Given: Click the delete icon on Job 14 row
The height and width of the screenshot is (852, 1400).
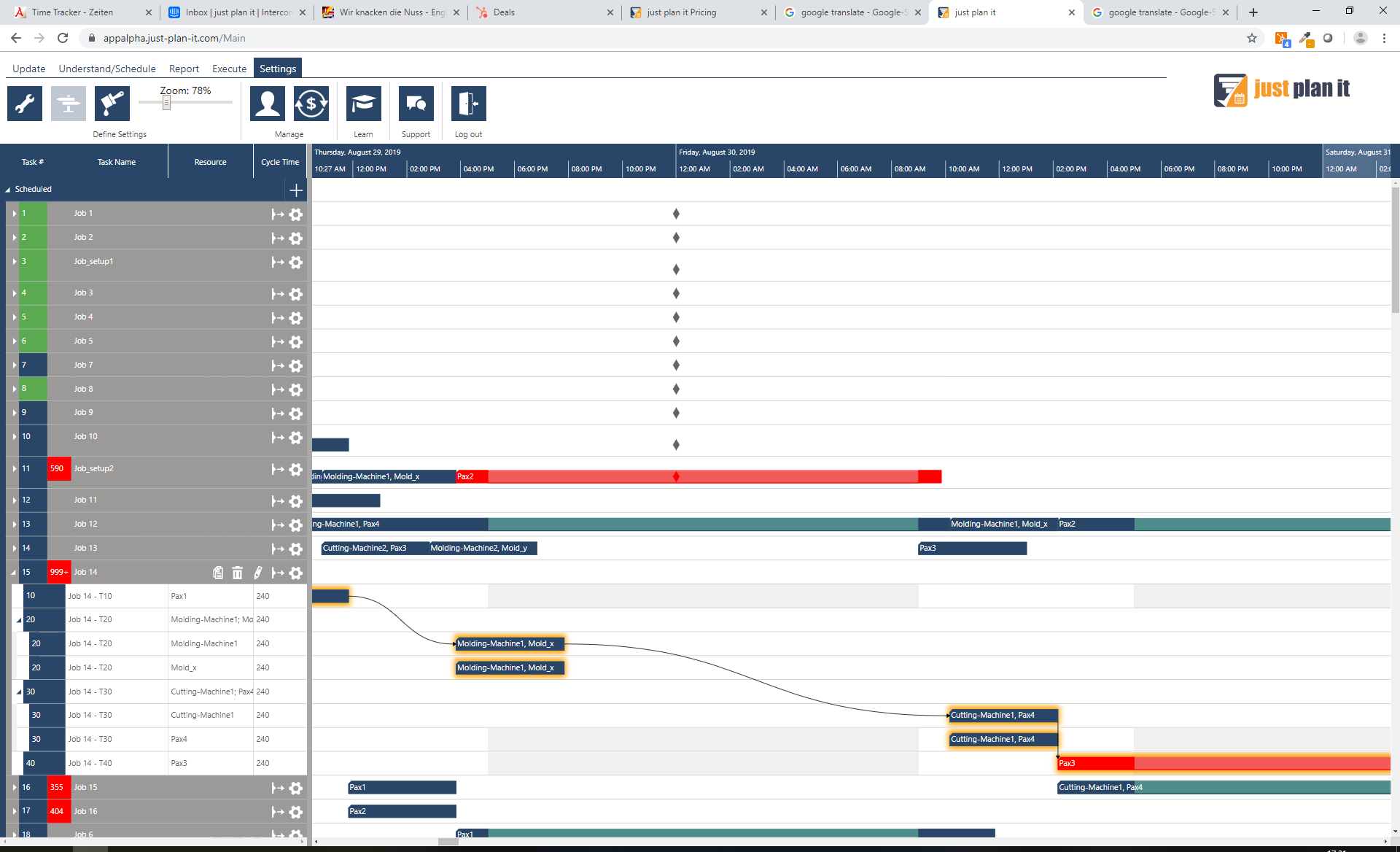Looking at the screenshot, I should 236,572.
